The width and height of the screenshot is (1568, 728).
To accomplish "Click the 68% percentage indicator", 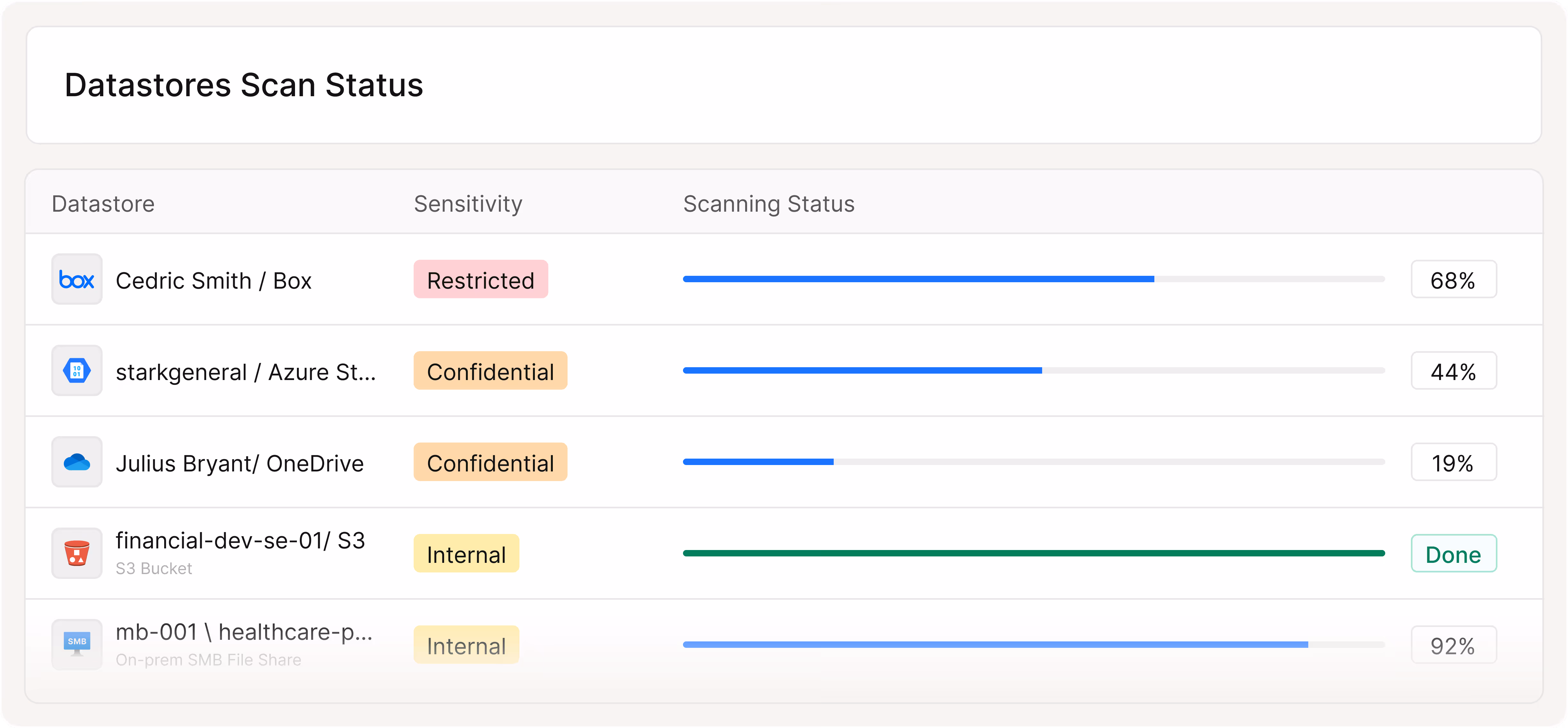I will [x=1454, y=279].
